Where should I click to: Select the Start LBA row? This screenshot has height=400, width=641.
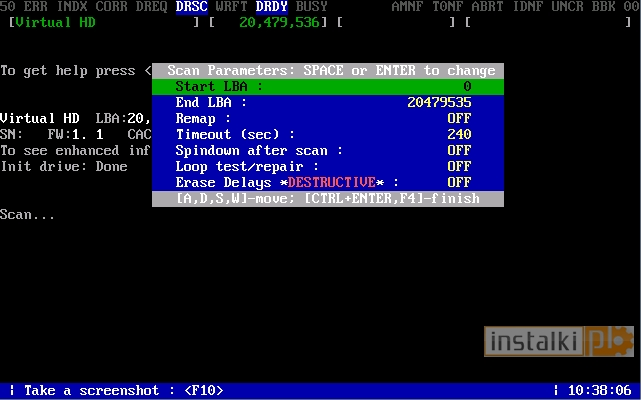click(x=327, y=87)
